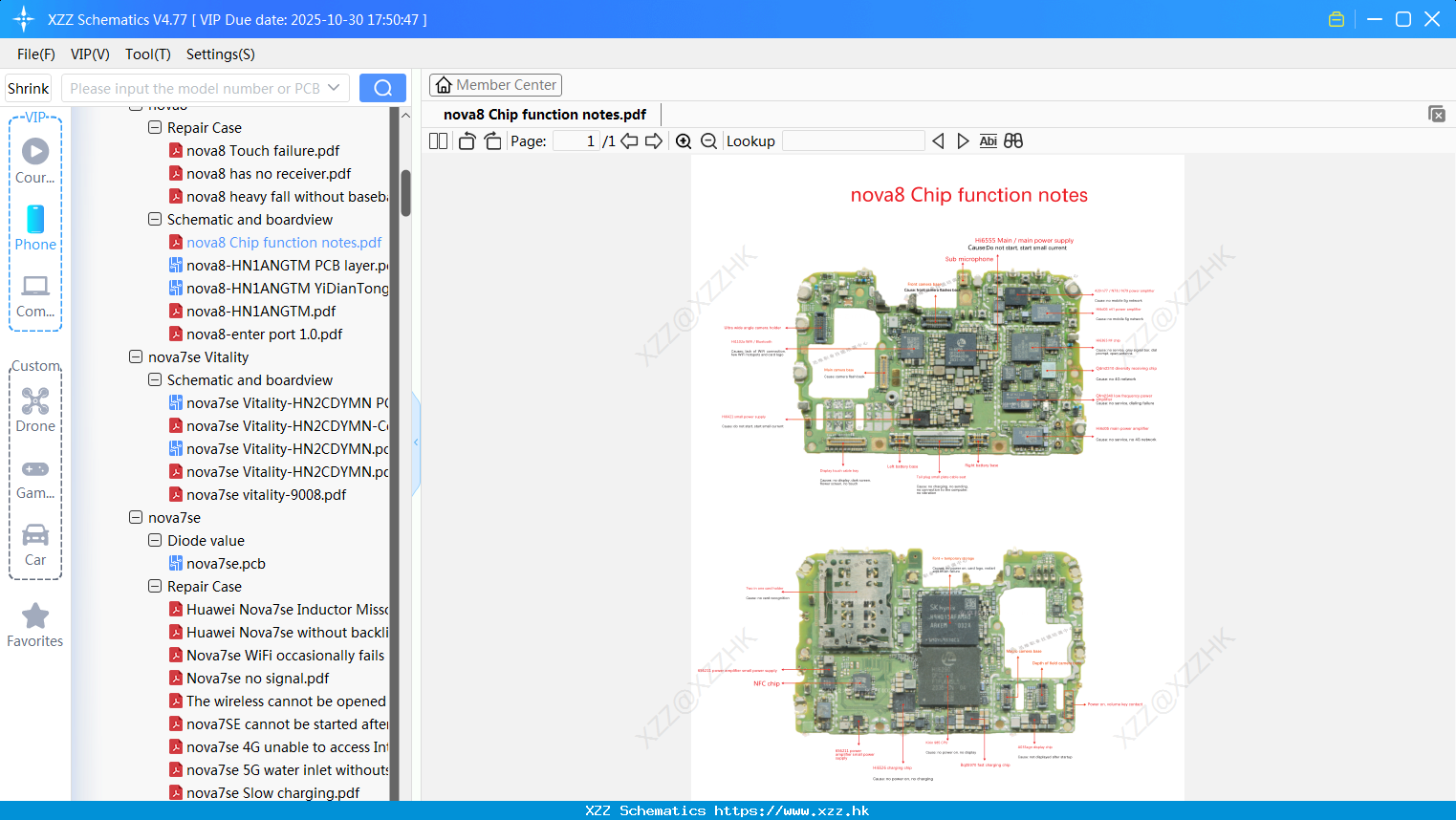Collapse nova8 Schematic and boardview folder
The image size is (1456, 820).
pos(155,219)
